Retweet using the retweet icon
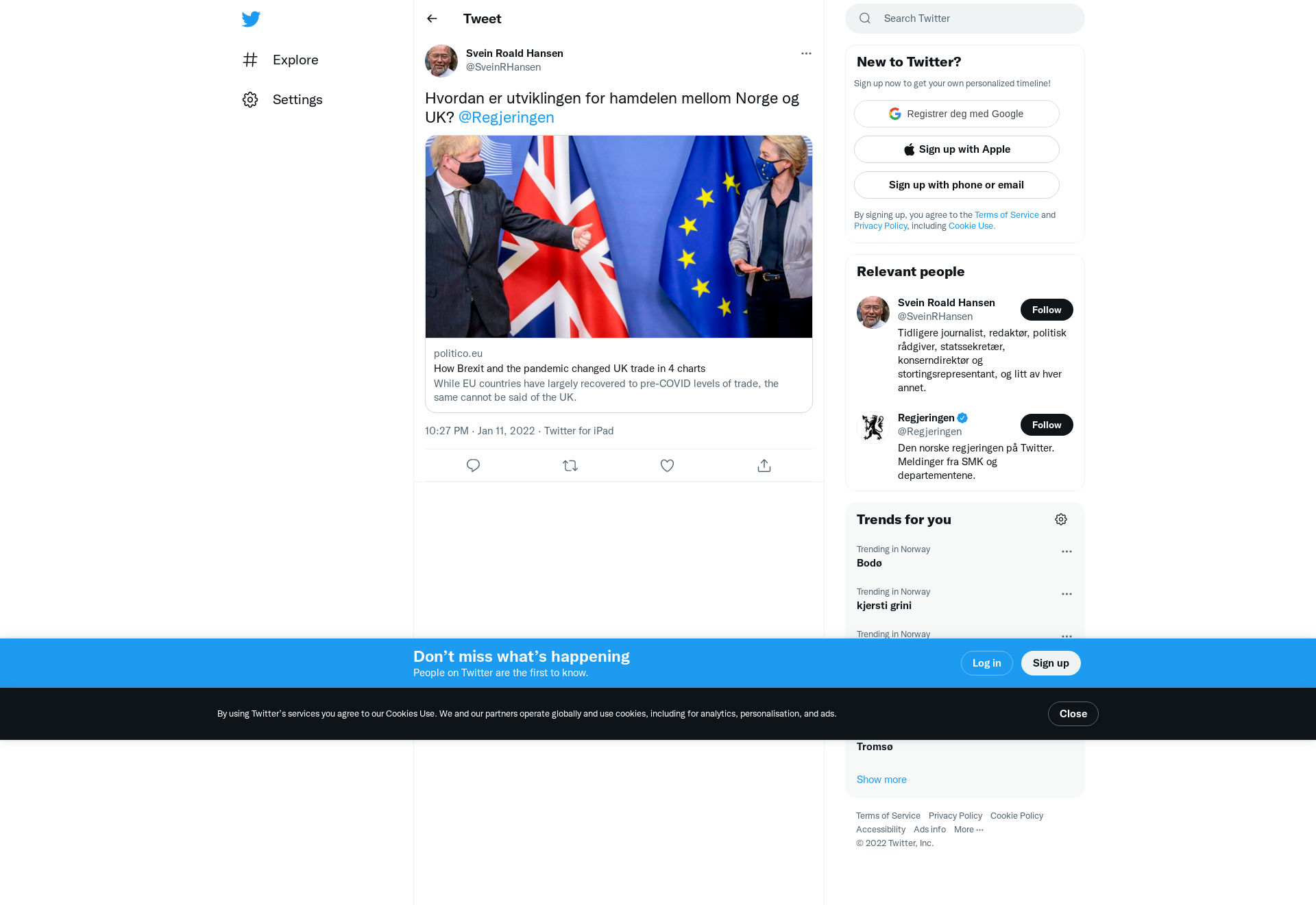 pyautogui.click(x=570, y=466)
